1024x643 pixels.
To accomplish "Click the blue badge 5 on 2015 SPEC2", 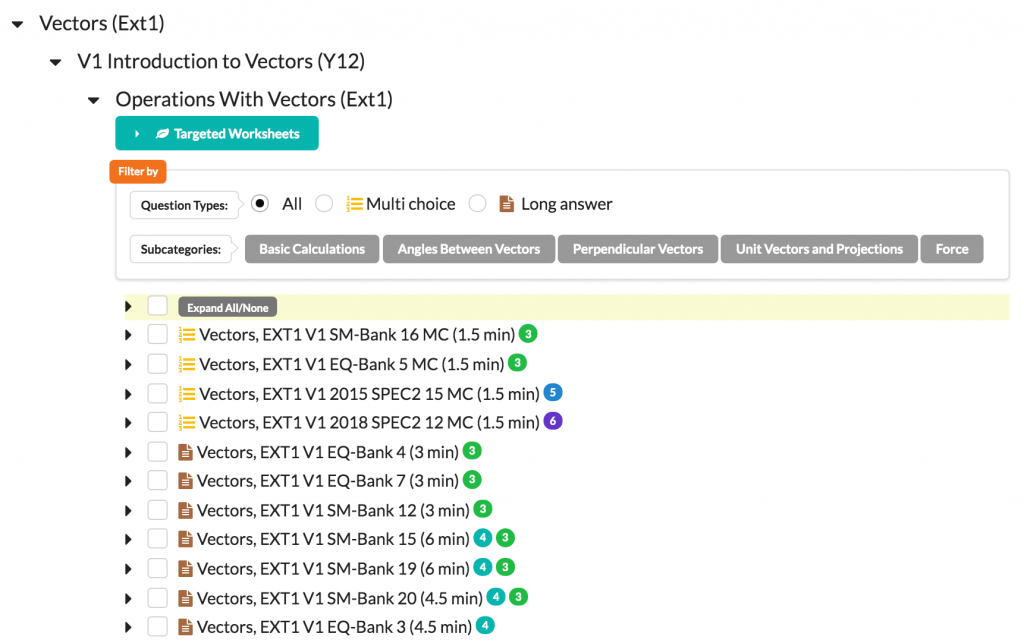I will [553, 393].
